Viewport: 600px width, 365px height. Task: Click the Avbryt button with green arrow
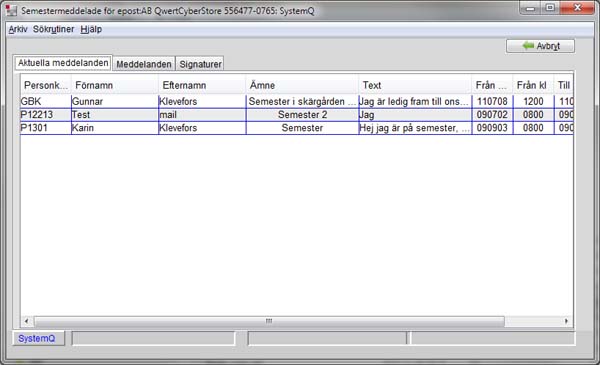click(x=540, y=46)
